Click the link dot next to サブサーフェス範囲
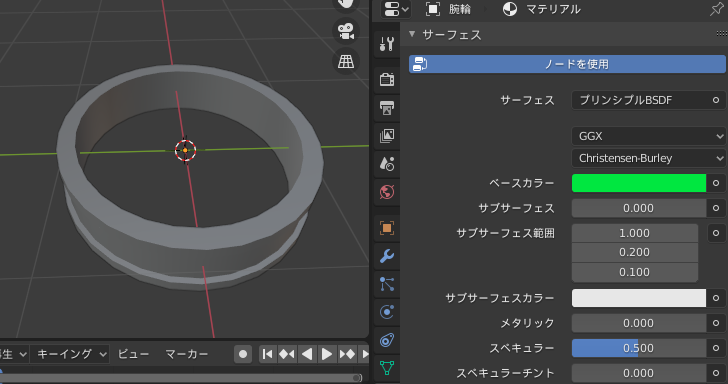This screenshot has width=728, height=384. click(716, 233)
